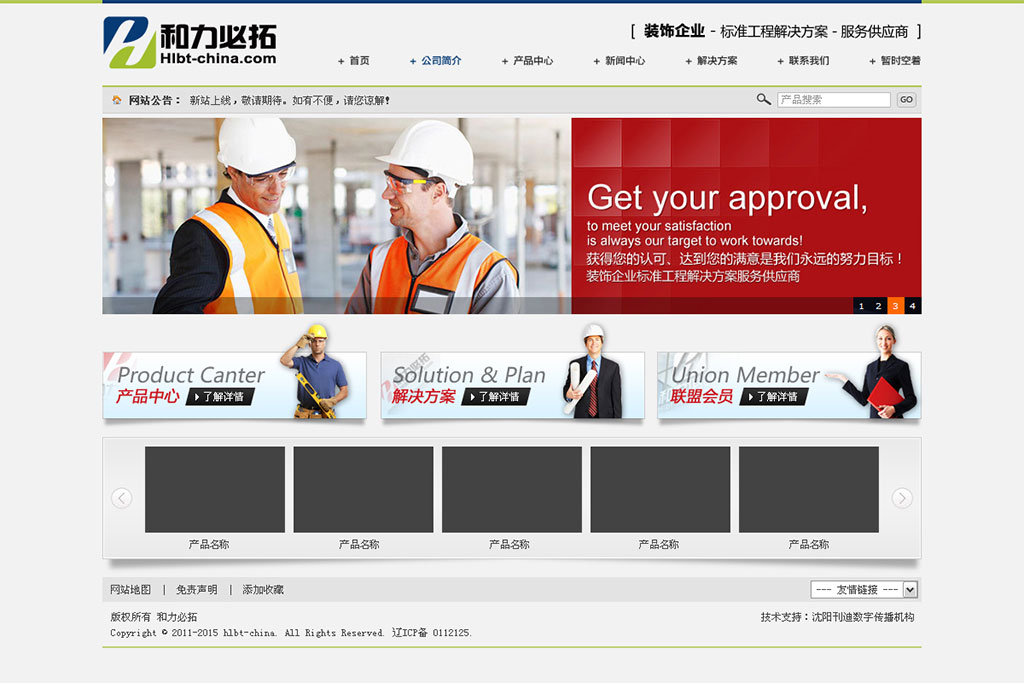Go to 产品中心 in navigation
Image resolution: width=1024 pixels, height=683 pixels.
pyautogui.click(x=532, y=61)
